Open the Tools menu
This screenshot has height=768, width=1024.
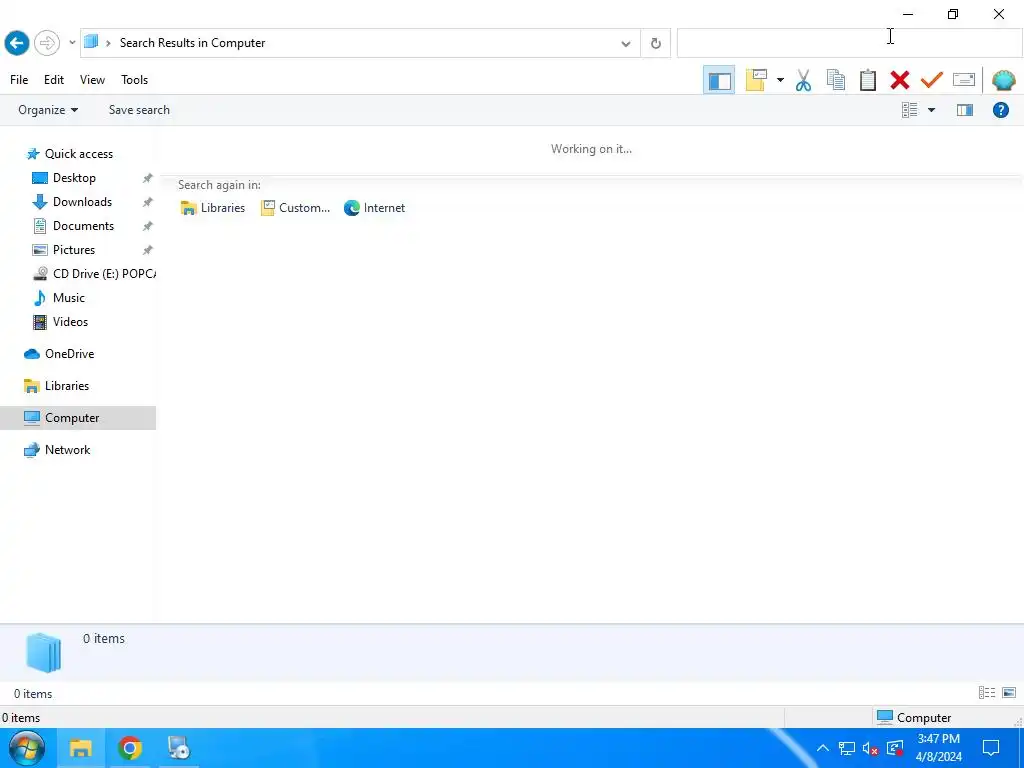coord(135,80)
